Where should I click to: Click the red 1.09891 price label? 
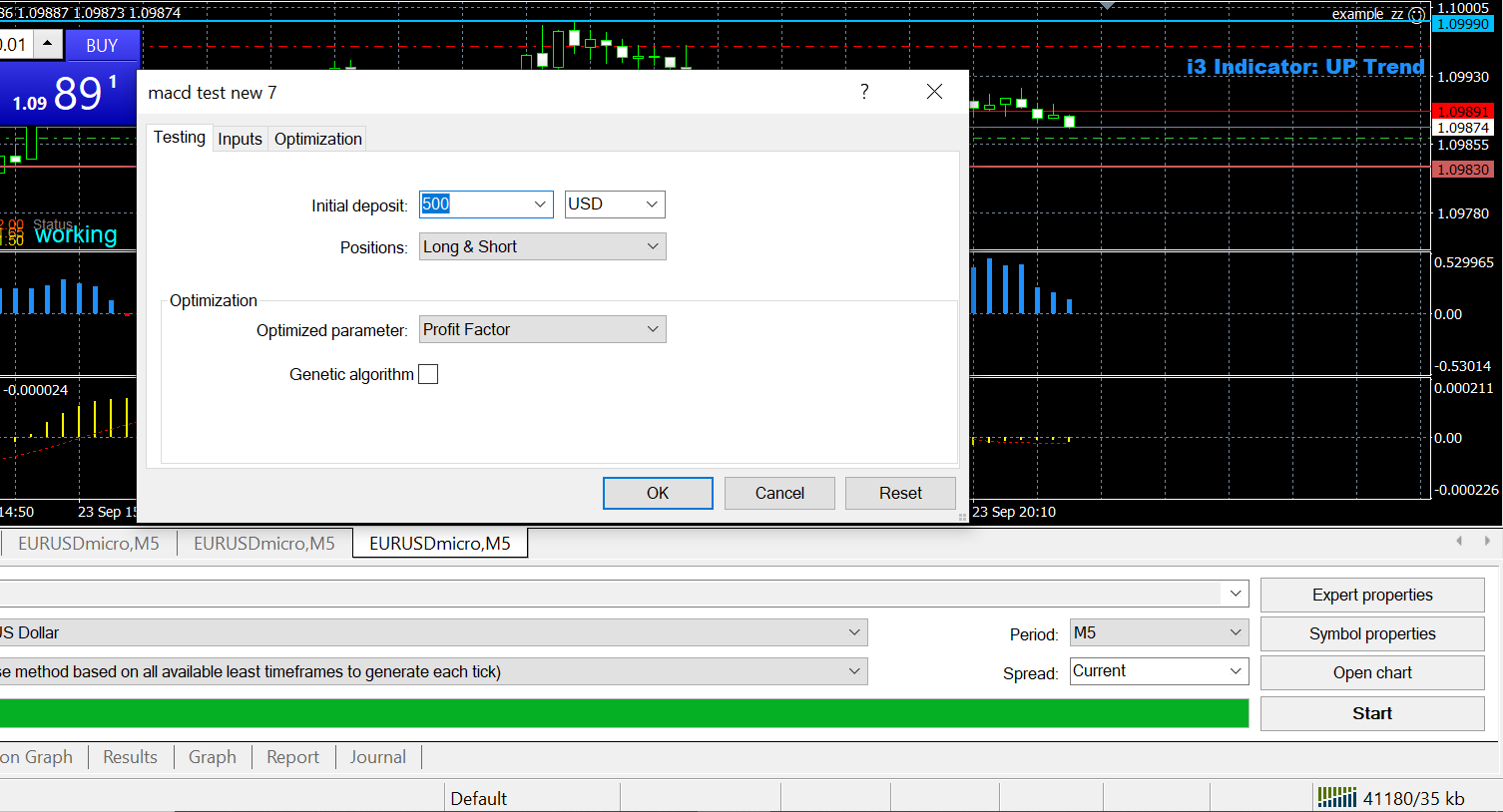tap(1463, 112)
